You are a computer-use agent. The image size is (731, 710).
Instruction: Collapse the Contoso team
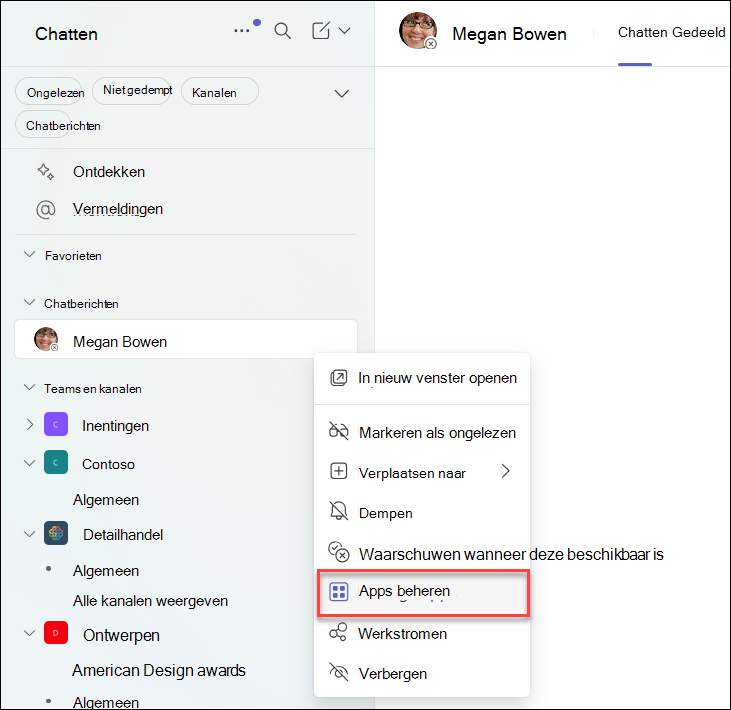29,463
